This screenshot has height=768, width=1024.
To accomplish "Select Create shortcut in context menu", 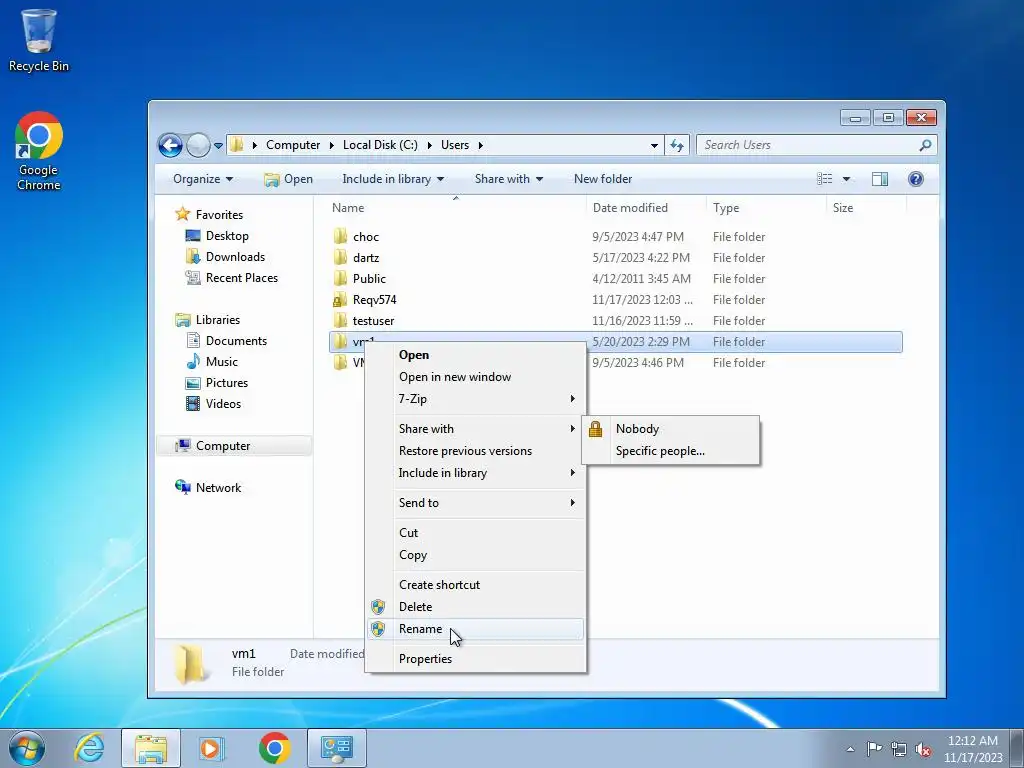I will pyautogui.click(x=475, y=584).
